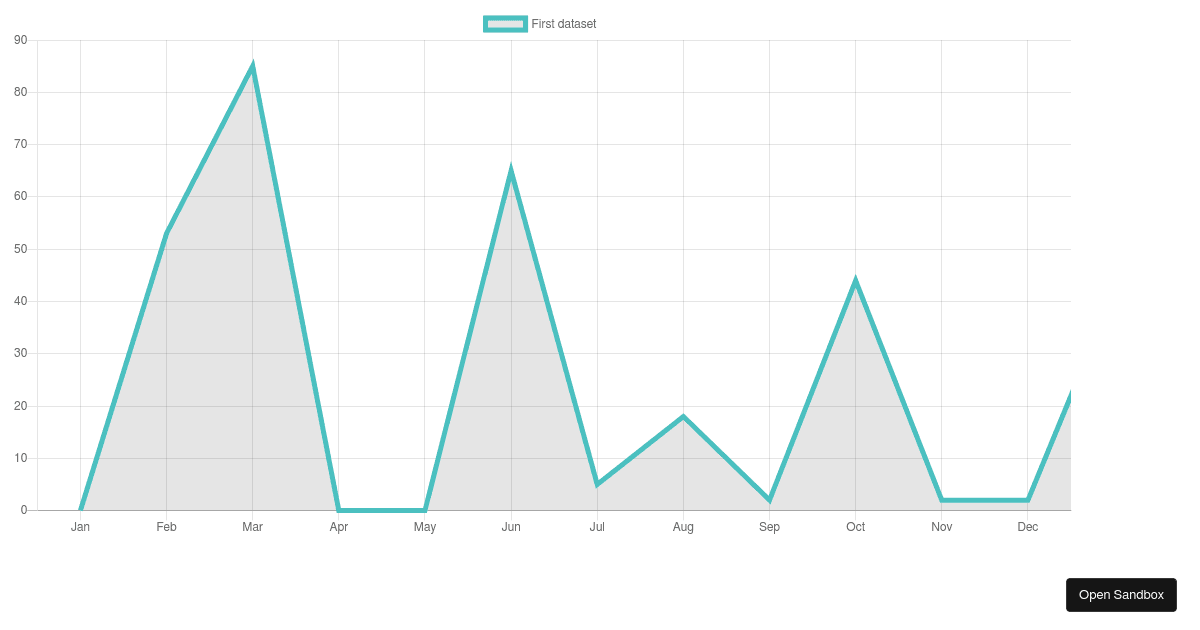Click the Jan data point at zero
The width and height of the screenshot is (1200, 630).
point(80,510)
